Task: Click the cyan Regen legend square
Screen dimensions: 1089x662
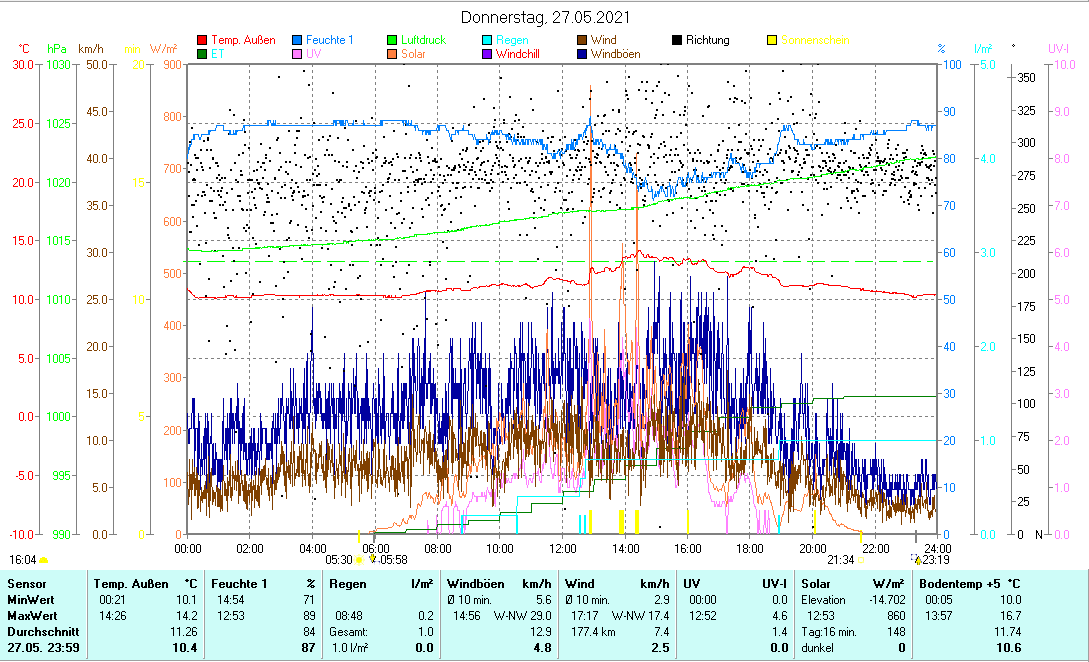Action: [487, 40]
